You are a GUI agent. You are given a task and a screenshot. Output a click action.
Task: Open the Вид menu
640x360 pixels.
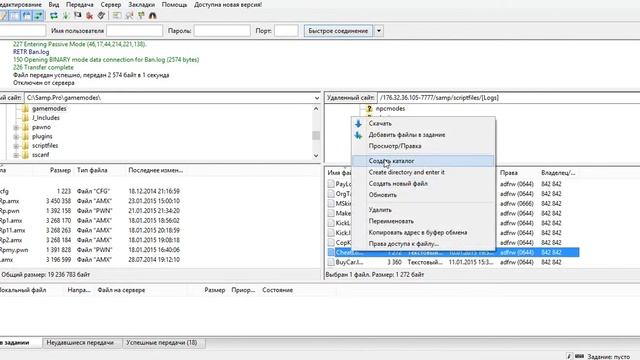54,5
